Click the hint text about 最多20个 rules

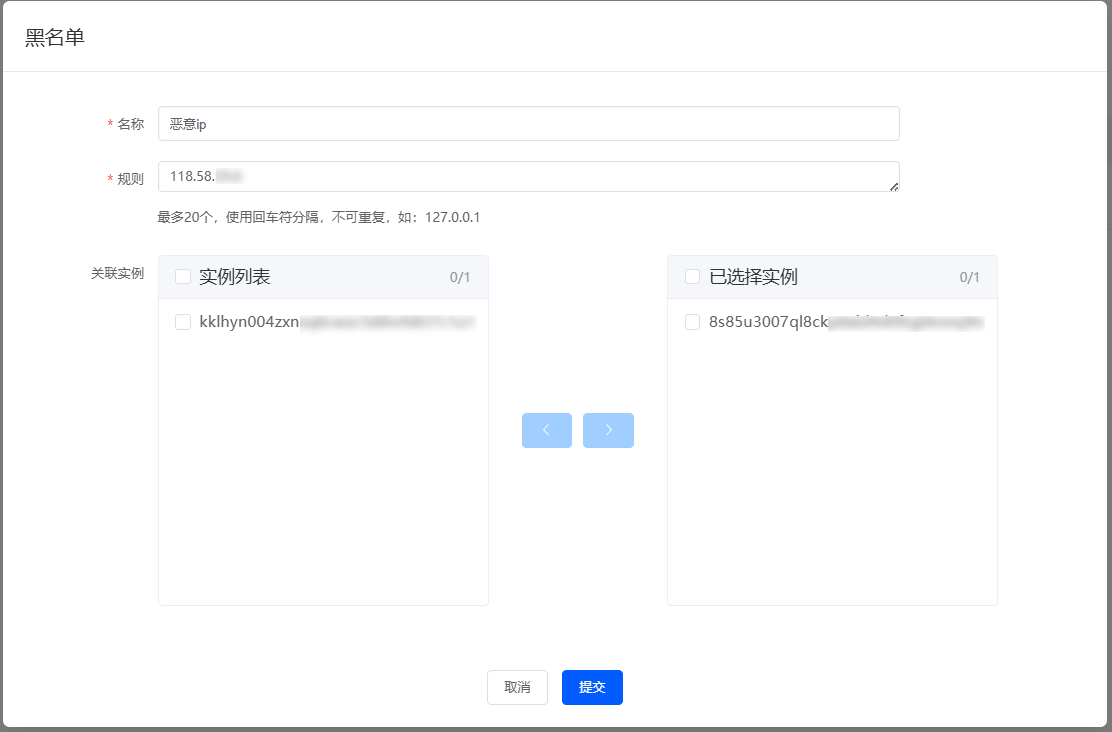click(x=319, y=217)
